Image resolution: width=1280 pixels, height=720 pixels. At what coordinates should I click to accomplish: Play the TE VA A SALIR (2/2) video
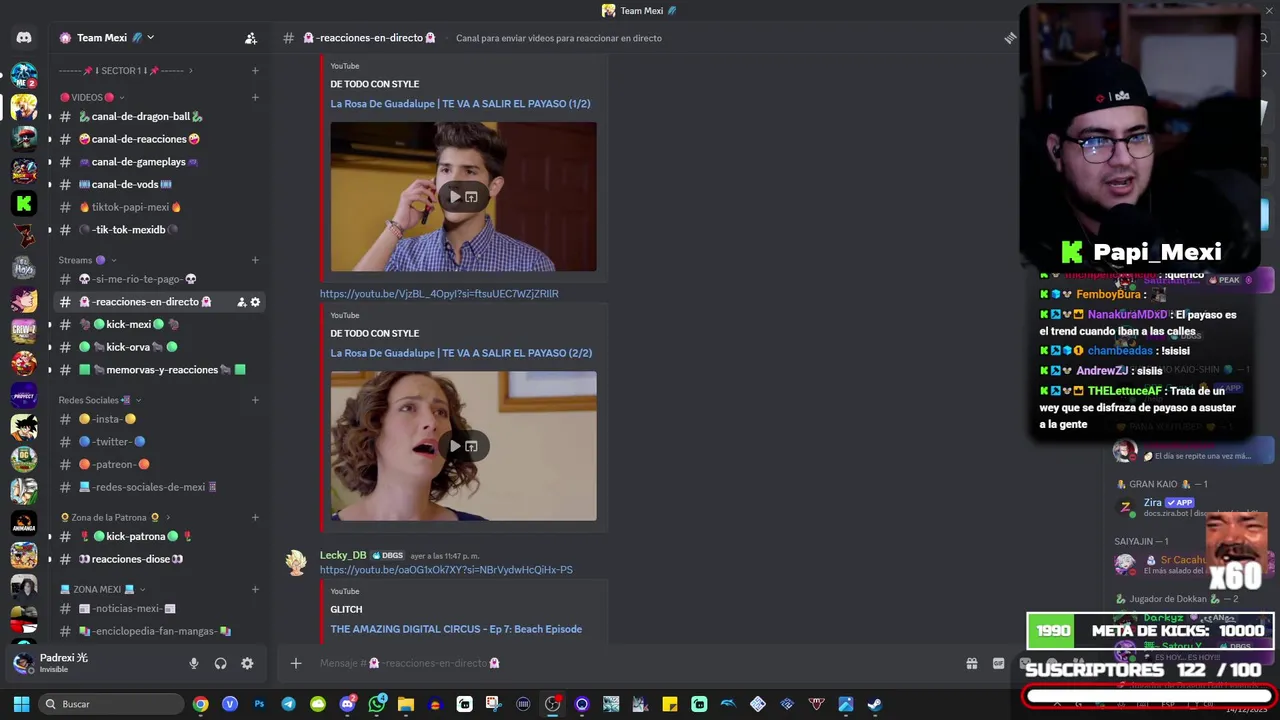pos(455,446)
